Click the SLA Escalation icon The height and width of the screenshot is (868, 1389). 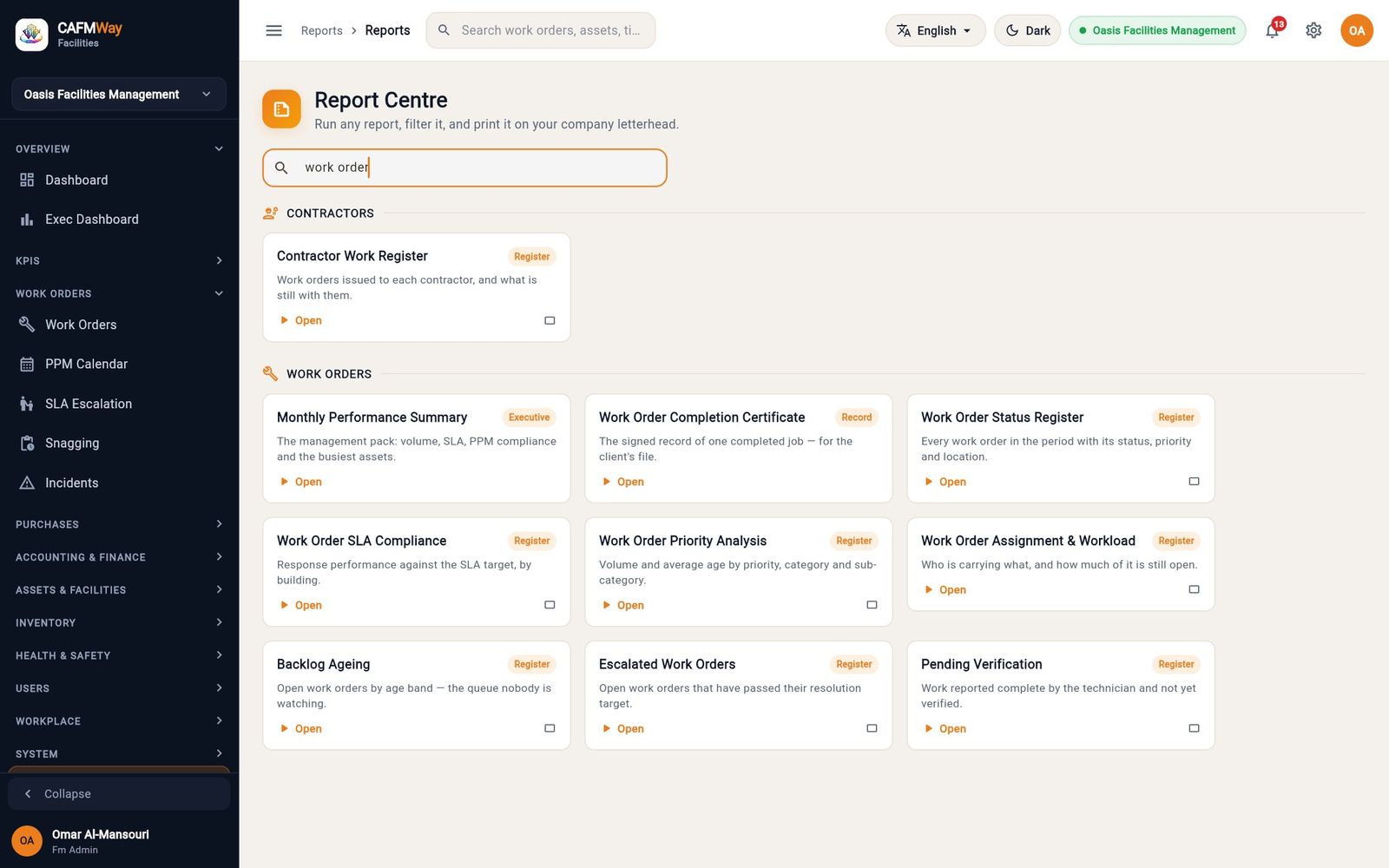pyautogui.click(x=27, y=404)
